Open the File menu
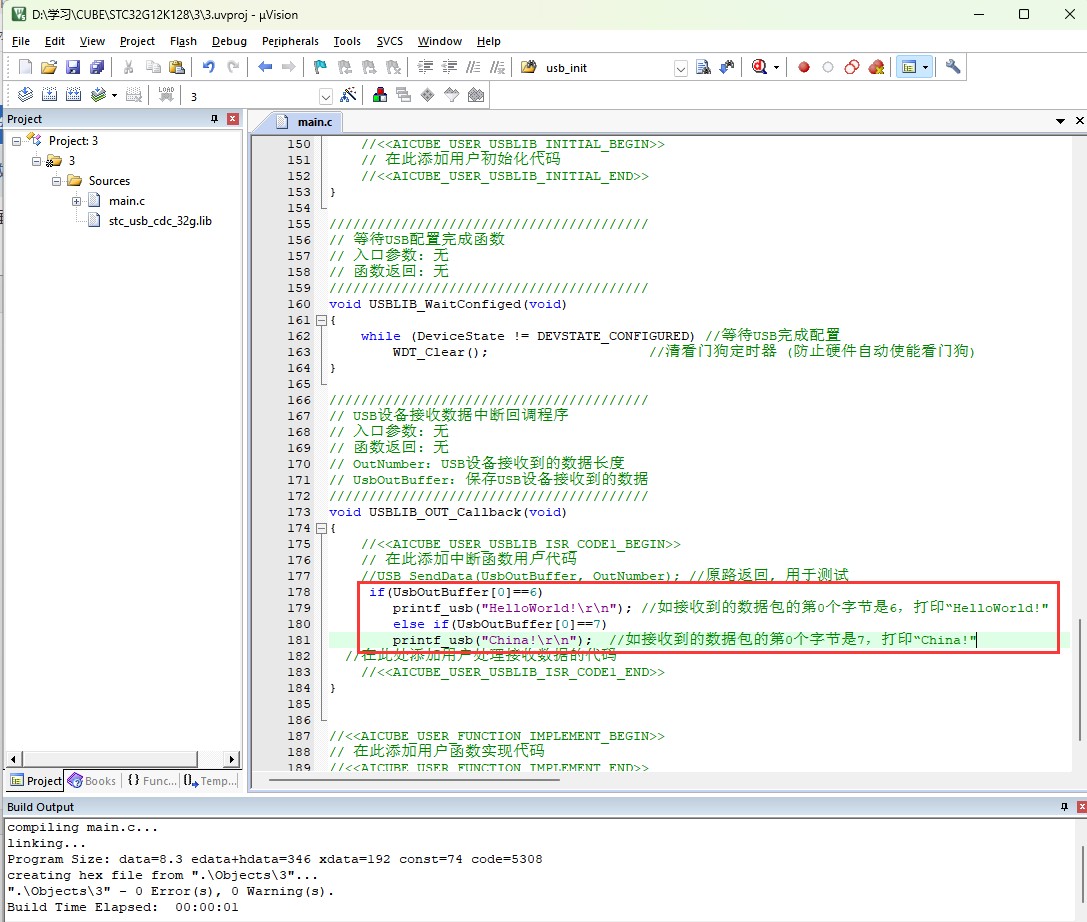 pos(21,41)
